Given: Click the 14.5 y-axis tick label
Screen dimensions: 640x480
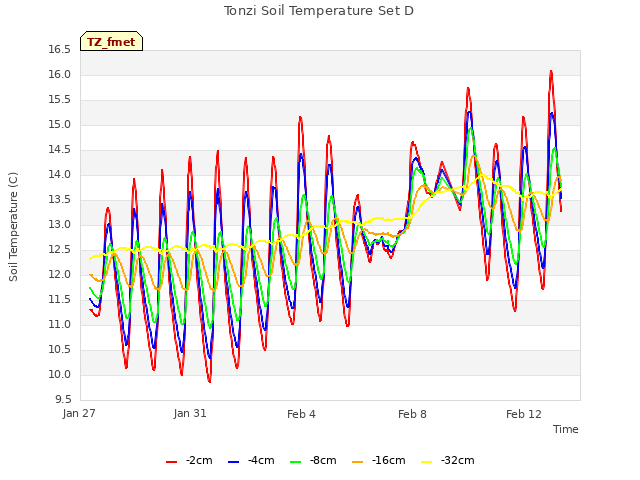Looking at the screenshot, I should click(60, 150).
